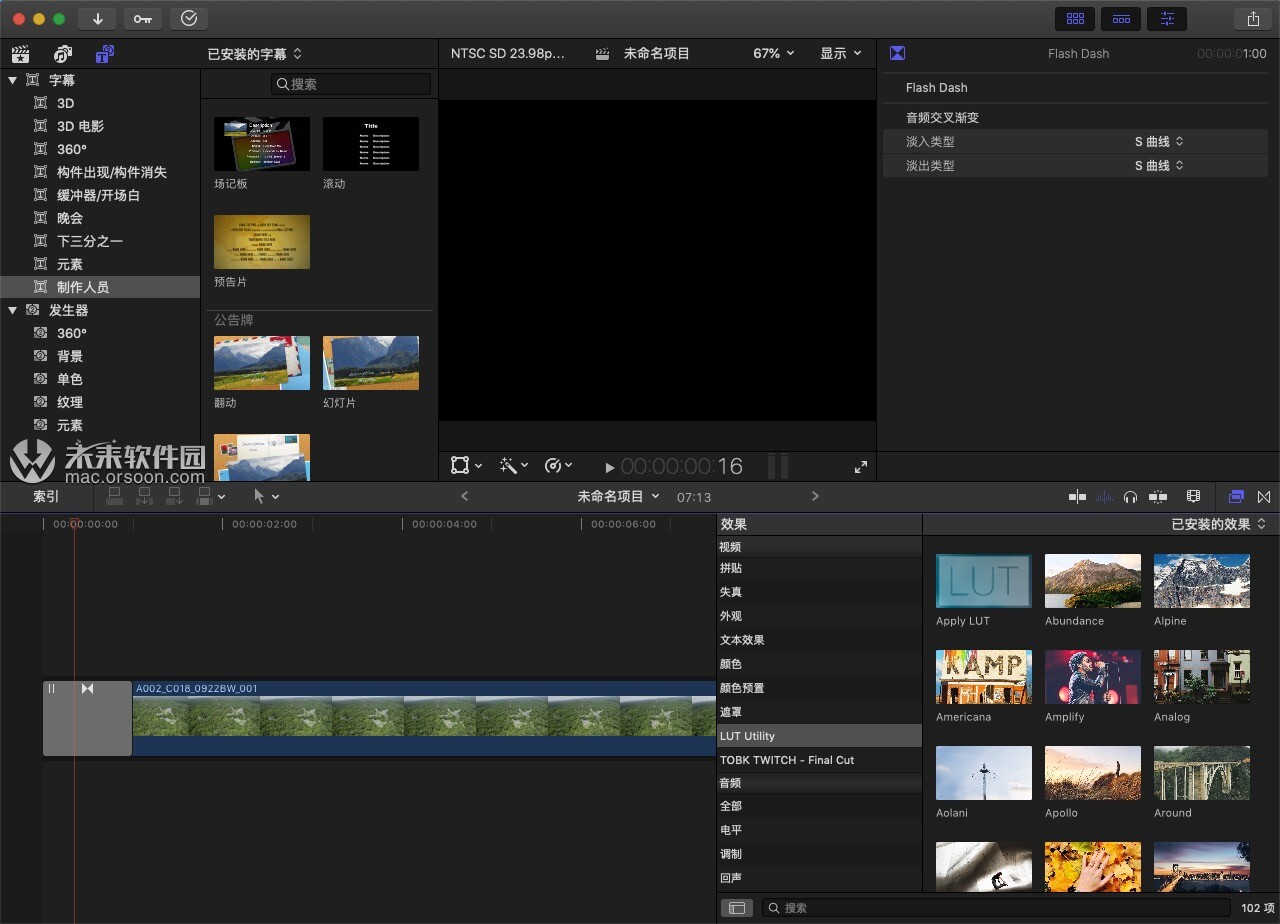Select the 滚动 title thumbnail
1280x924 pixels.
coord(371,144)
